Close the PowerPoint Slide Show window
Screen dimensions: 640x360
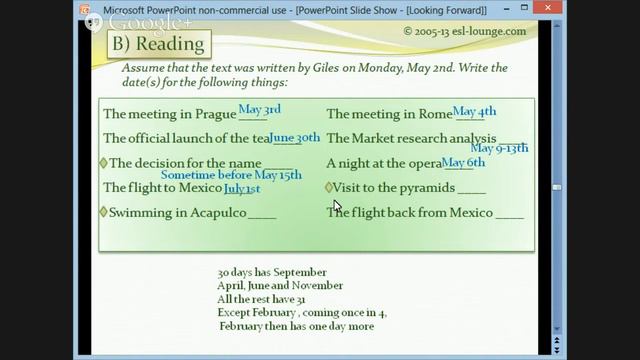[548, 7]
